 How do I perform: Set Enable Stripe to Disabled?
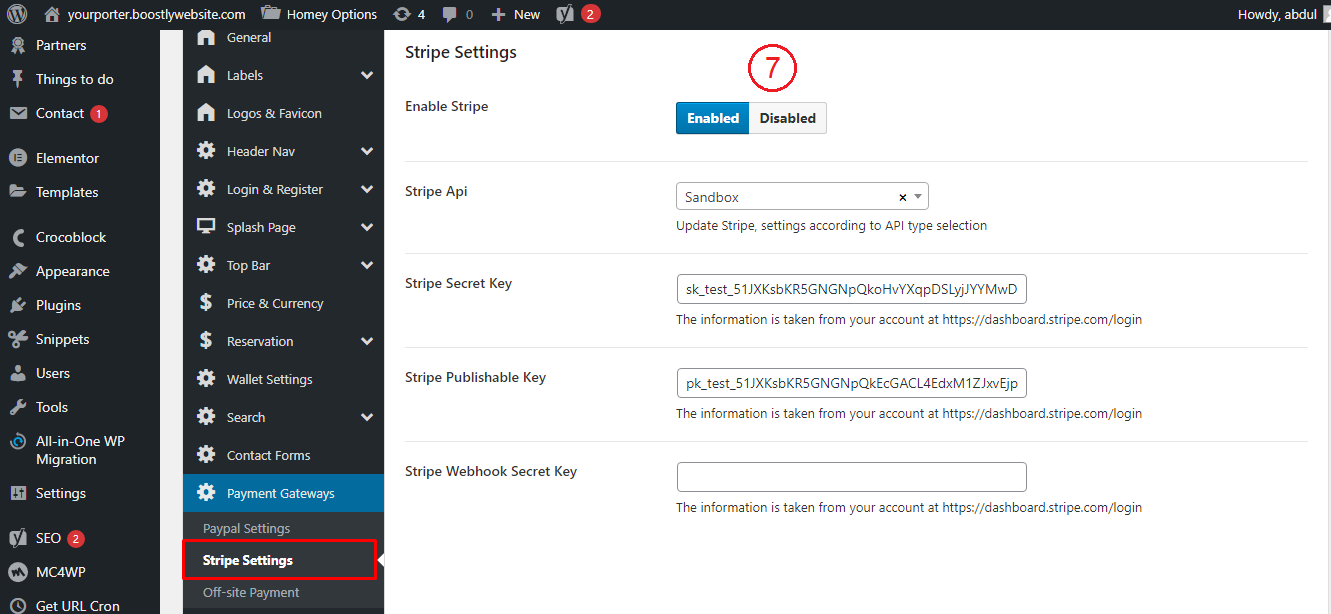[788, 118]
